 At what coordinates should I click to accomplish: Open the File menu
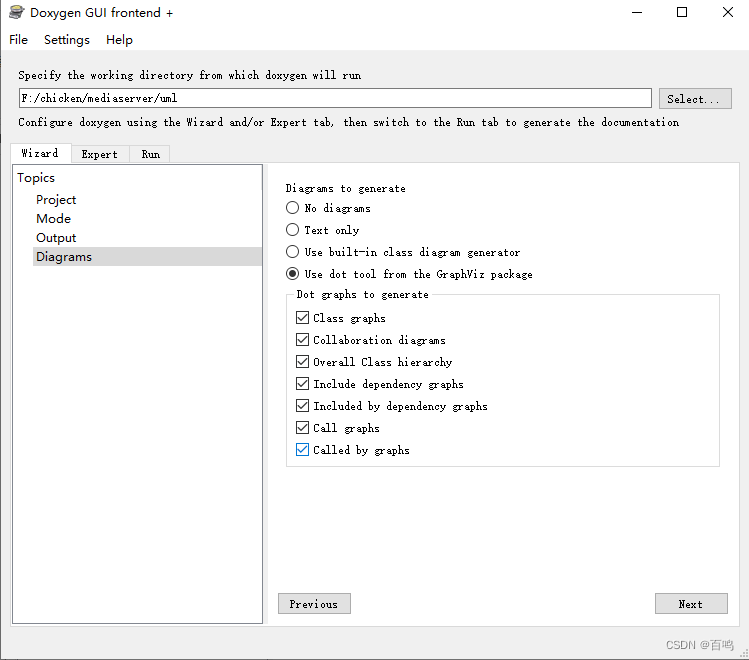click(x=18, y=40)
